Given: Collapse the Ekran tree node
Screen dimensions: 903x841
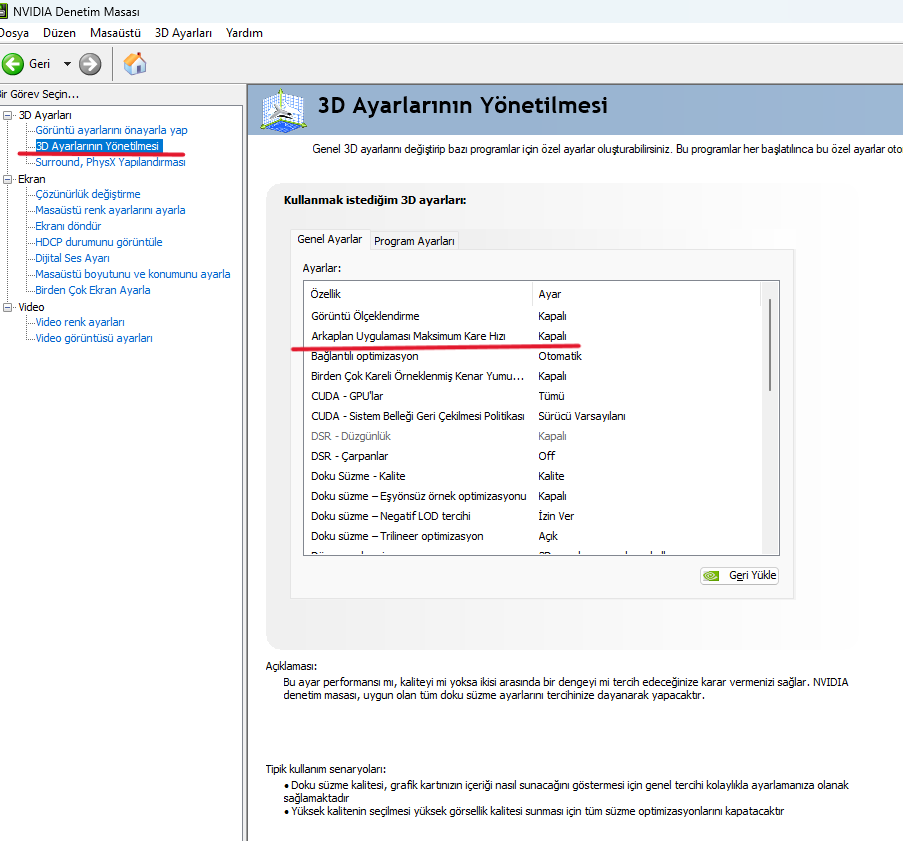Looking at the screenshot, I should [x=7, y=179].
